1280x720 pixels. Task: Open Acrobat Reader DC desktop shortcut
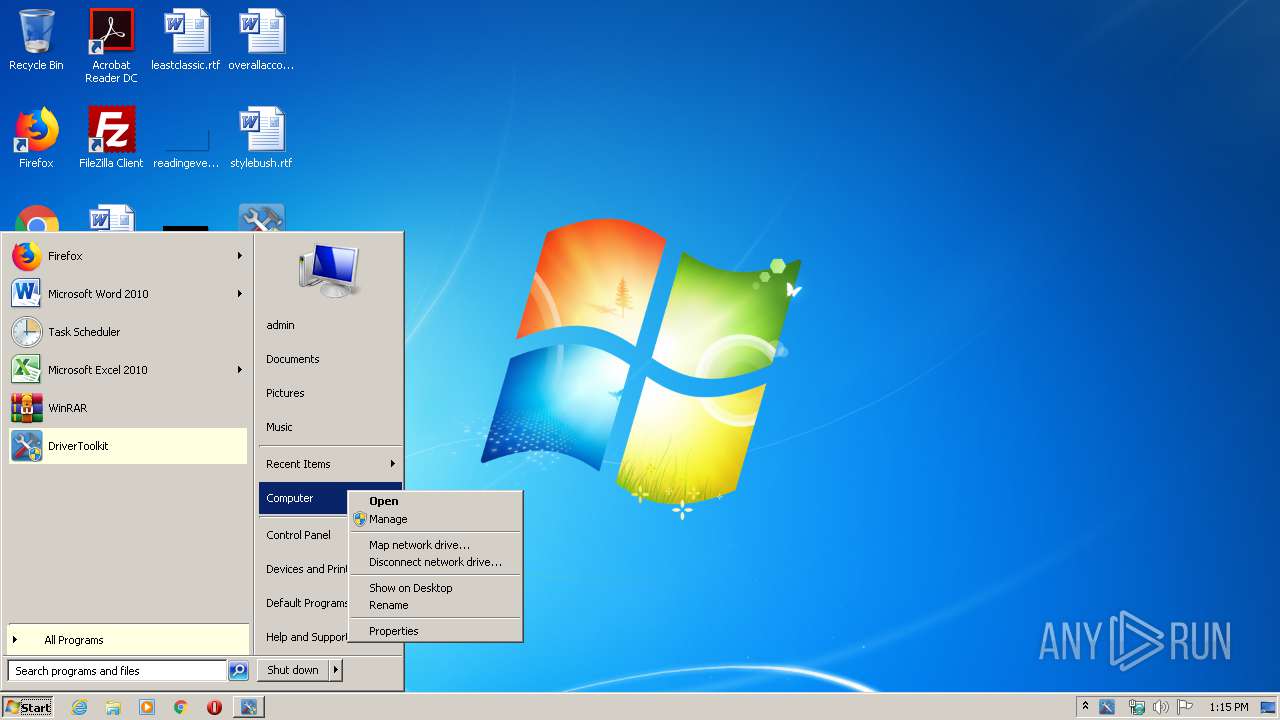111,45
